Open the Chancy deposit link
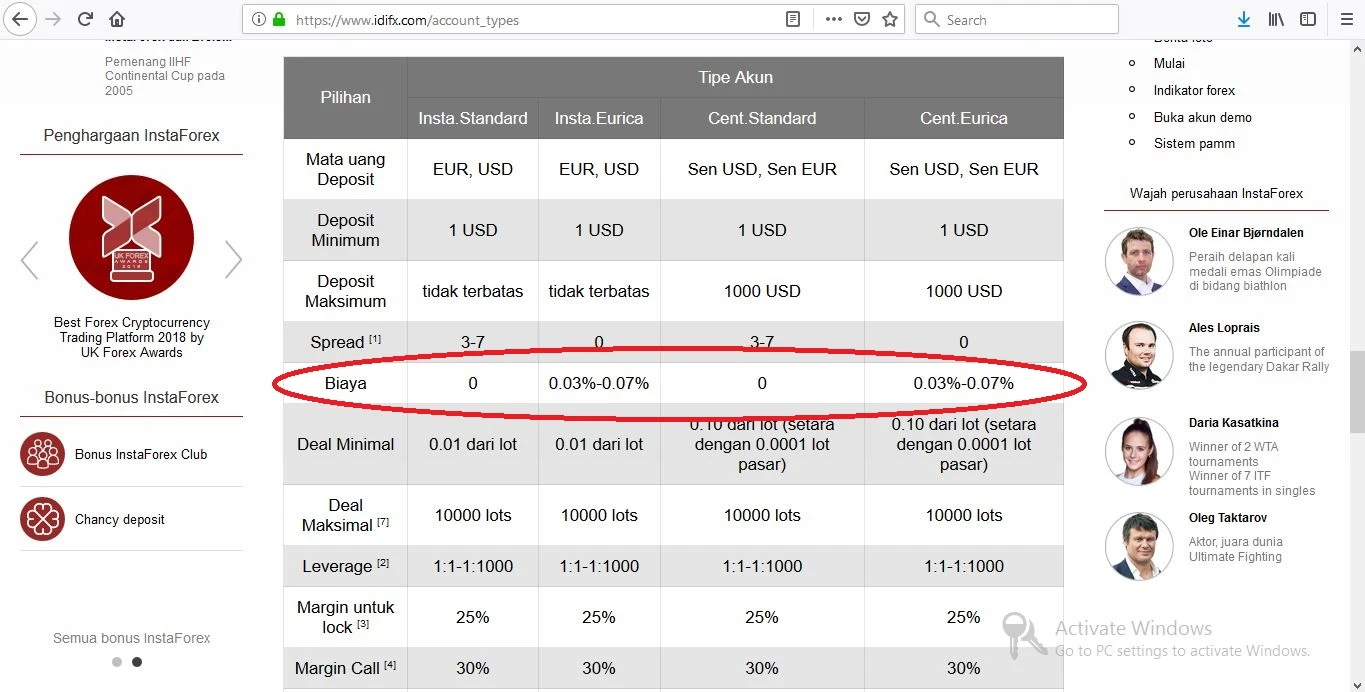 click(119, 519)
